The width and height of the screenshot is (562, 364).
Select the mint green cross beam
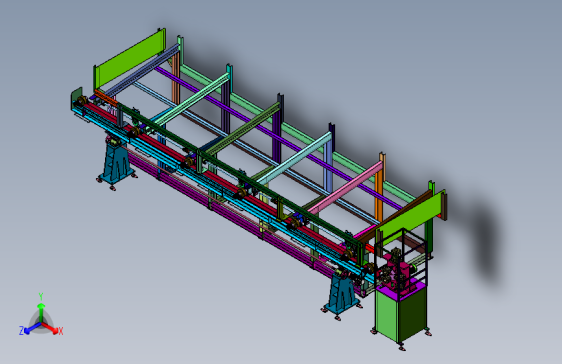(x=192, y=100)
